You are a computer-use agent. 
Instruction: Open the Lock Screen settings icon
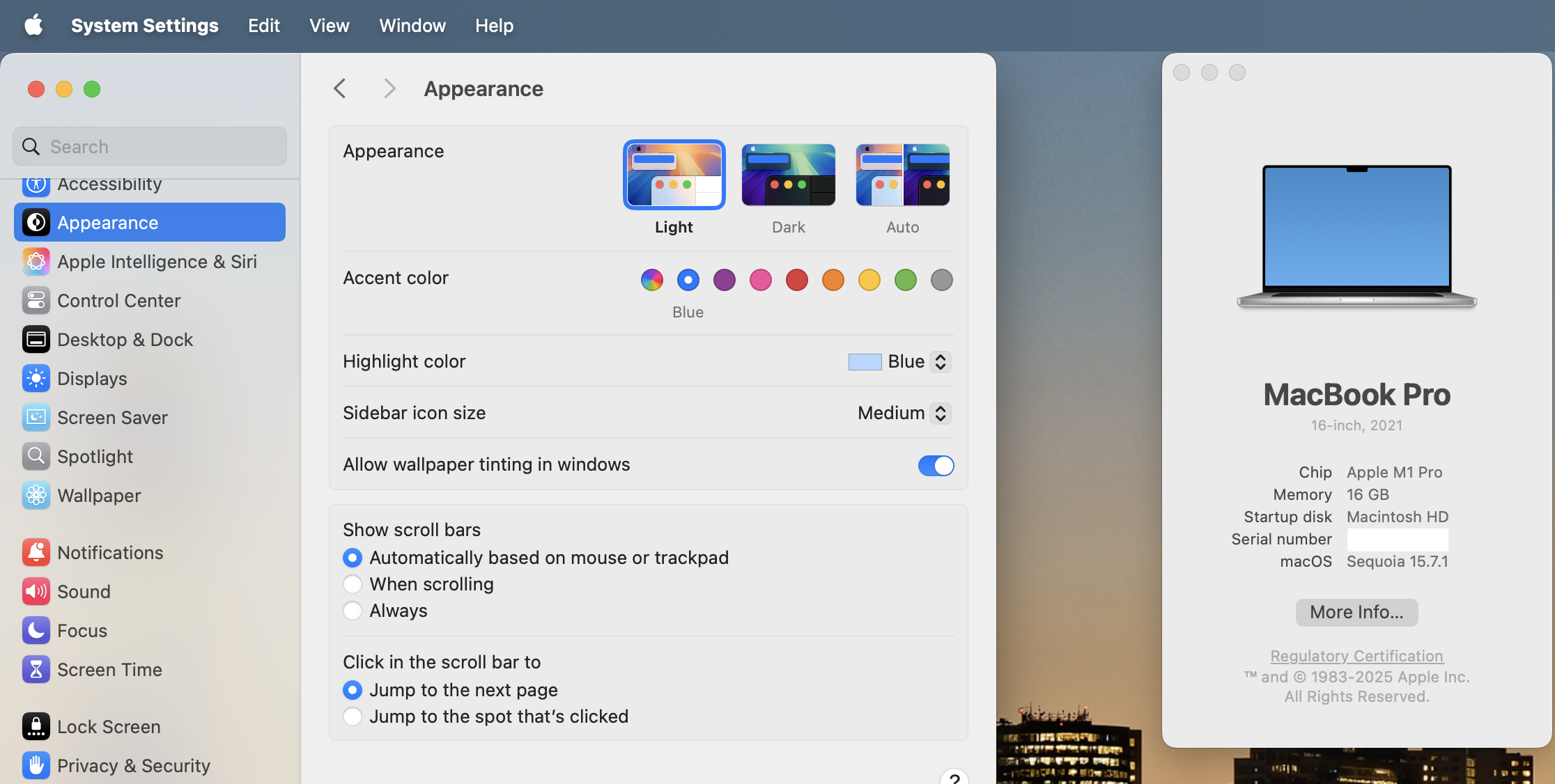tap(36, 727)
